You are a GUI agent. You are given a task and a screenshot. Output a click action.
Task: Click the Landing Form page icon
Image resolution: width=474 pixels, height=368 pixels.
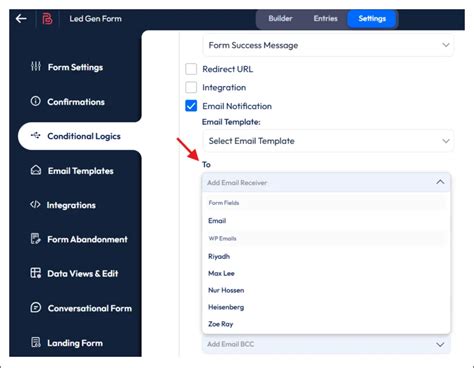(36, 342)
